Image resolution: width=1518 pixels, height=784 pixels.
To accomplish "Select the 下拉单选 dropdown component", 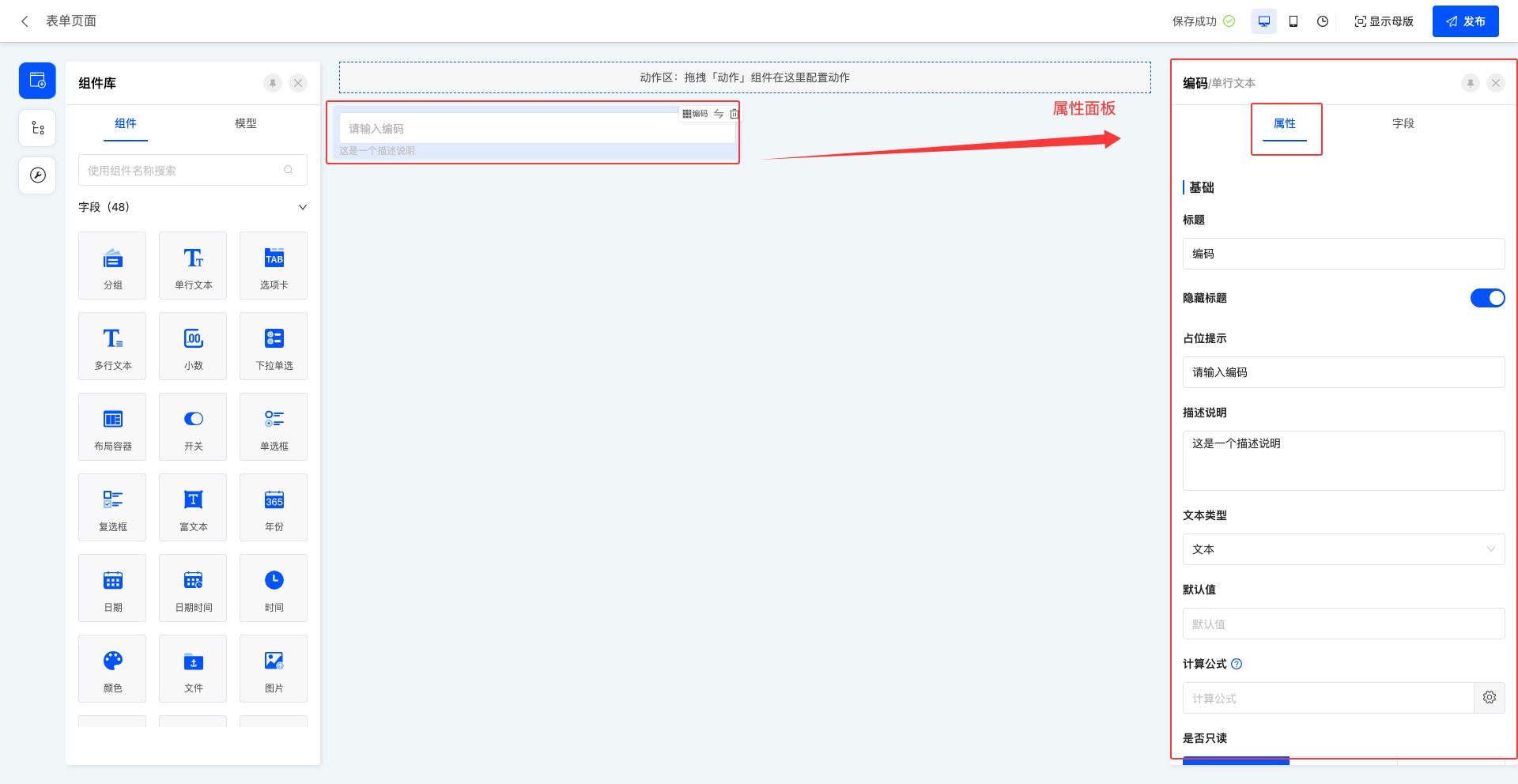I will tap(274, 346).
